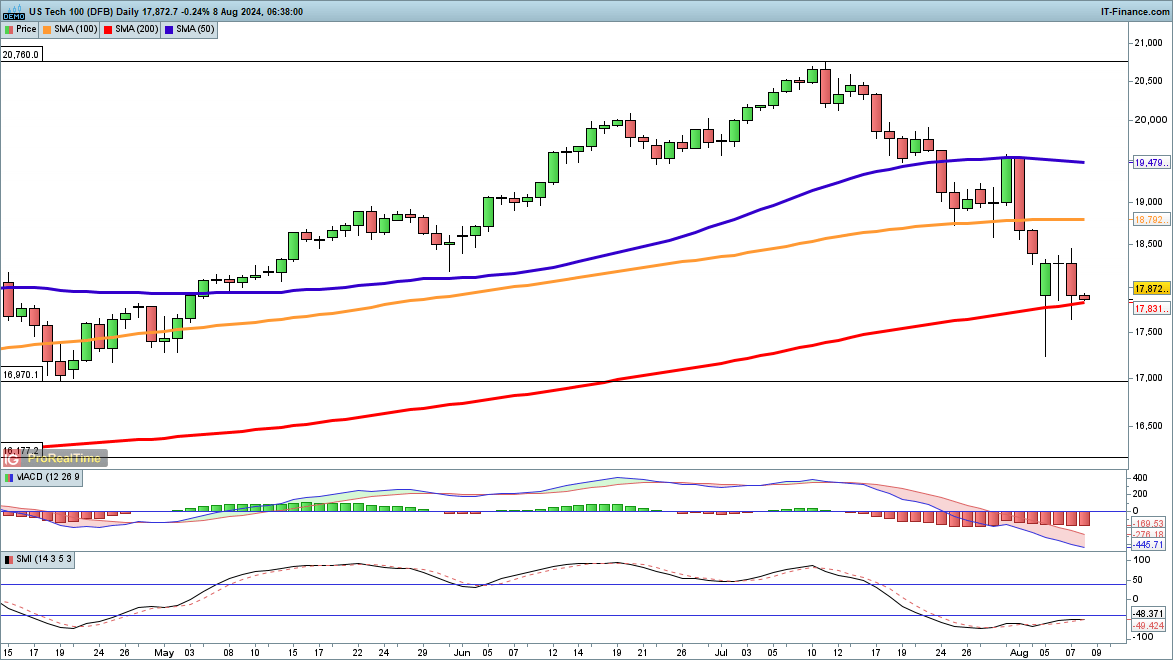Click the -48.371 SMI value tag
Viewport: 1173px width, 660px height.
click(x=1148, y=614)
